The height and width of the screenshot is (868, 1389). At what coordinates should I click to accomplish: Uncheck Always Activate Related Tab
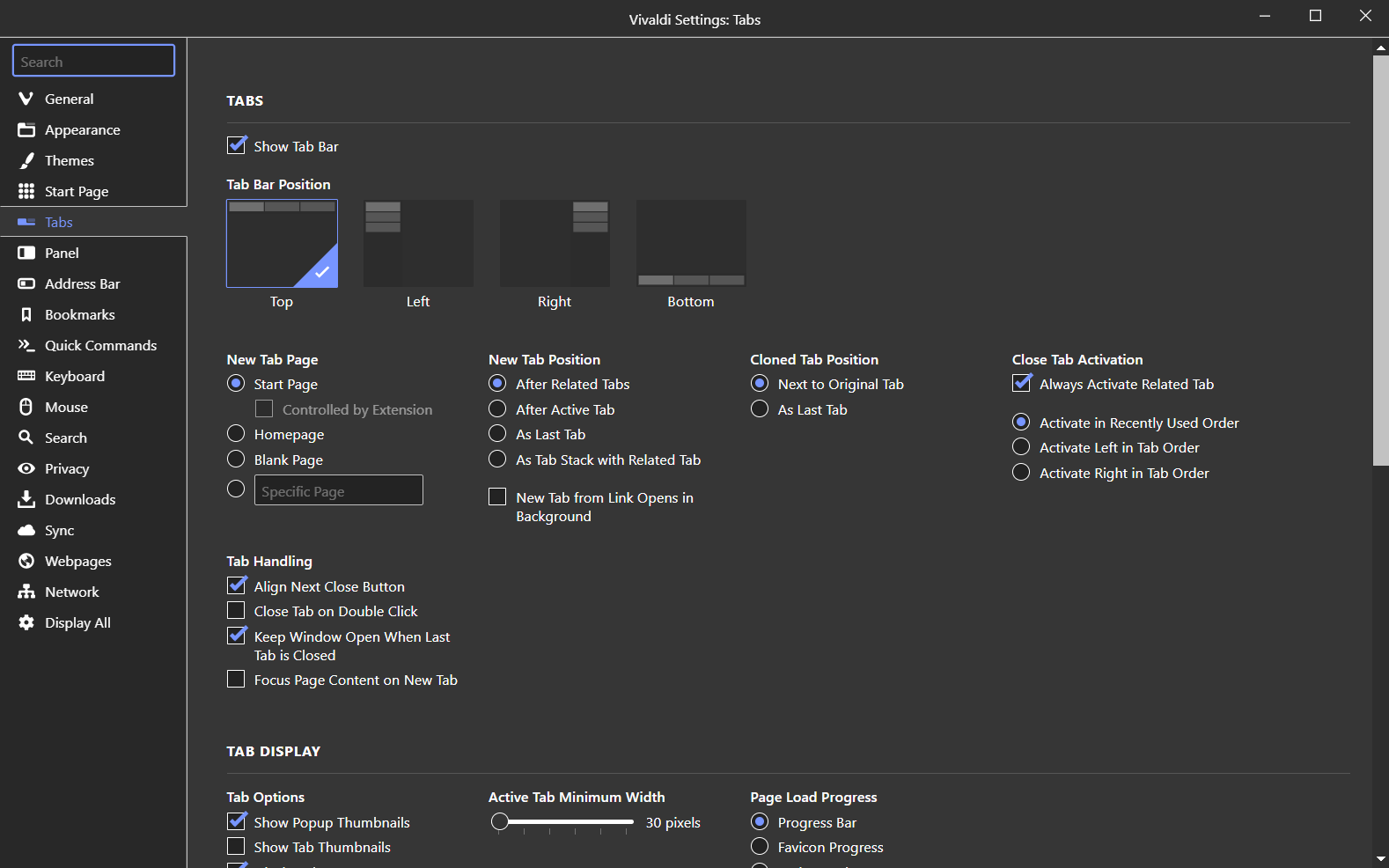[1022, 383]
